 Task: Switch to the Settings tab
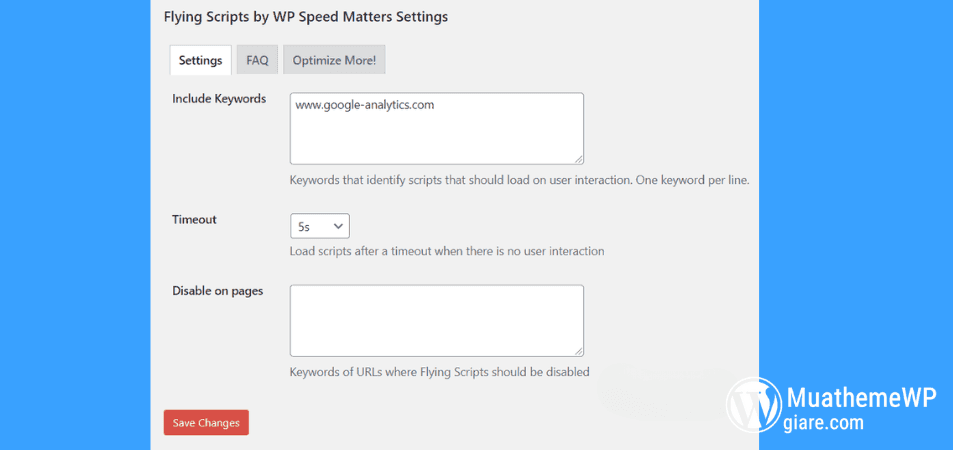pos(200,60)
